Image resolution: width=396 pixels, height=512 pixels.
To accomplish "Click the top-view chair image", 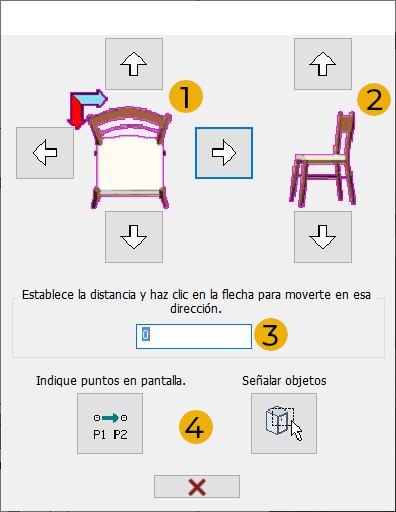I will 130,158.
